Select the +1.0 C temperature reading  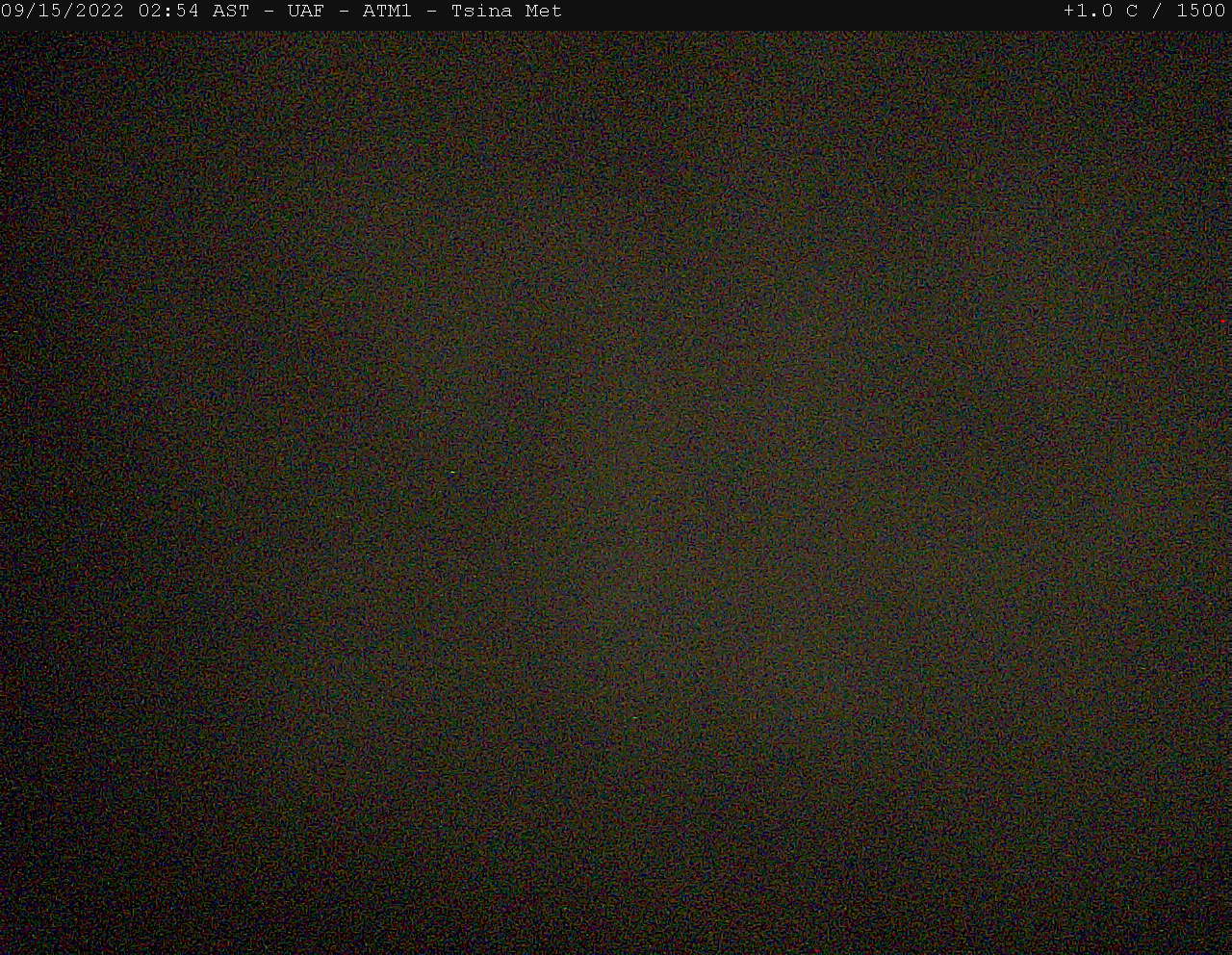pos(1100,12)
